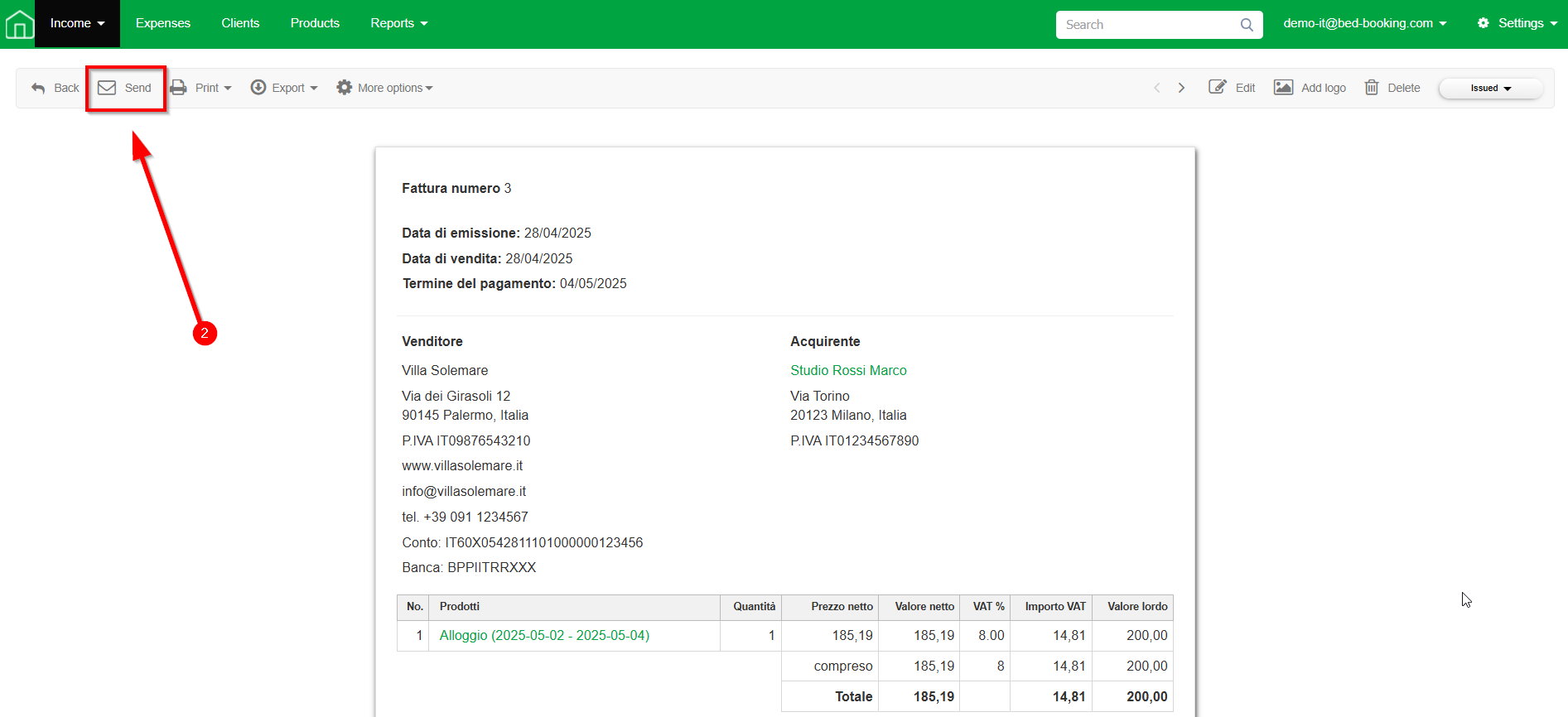Open the Clients menu item

[x=240, y=23]
